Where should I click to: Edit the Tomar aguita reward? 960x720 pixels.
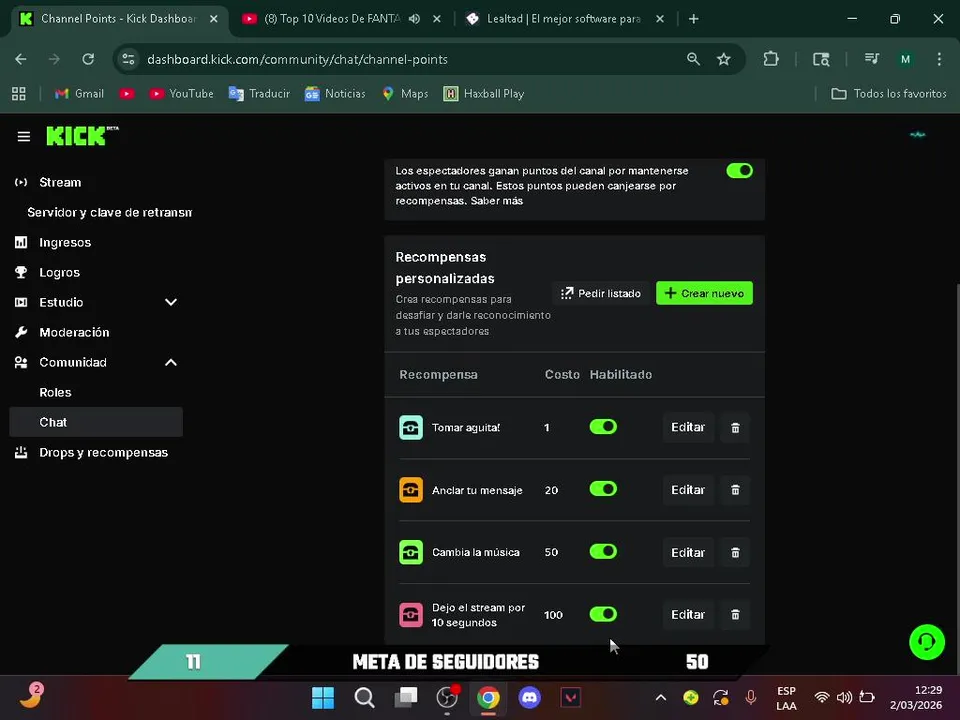688,427
